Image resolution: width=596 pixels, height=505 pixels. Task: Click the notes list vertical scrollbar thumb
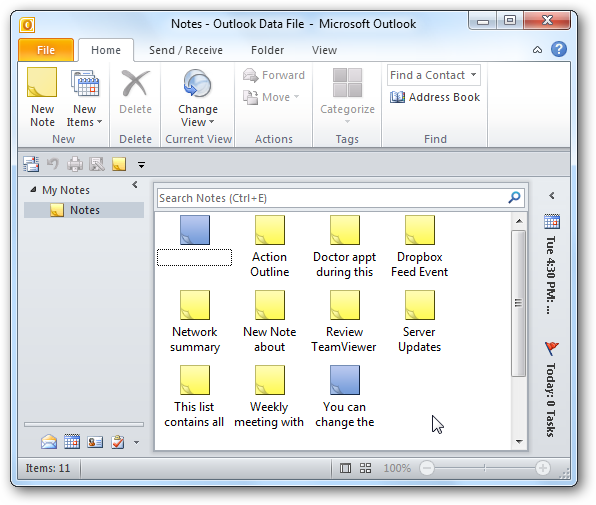pyautogui.click(x=518, y=303)
